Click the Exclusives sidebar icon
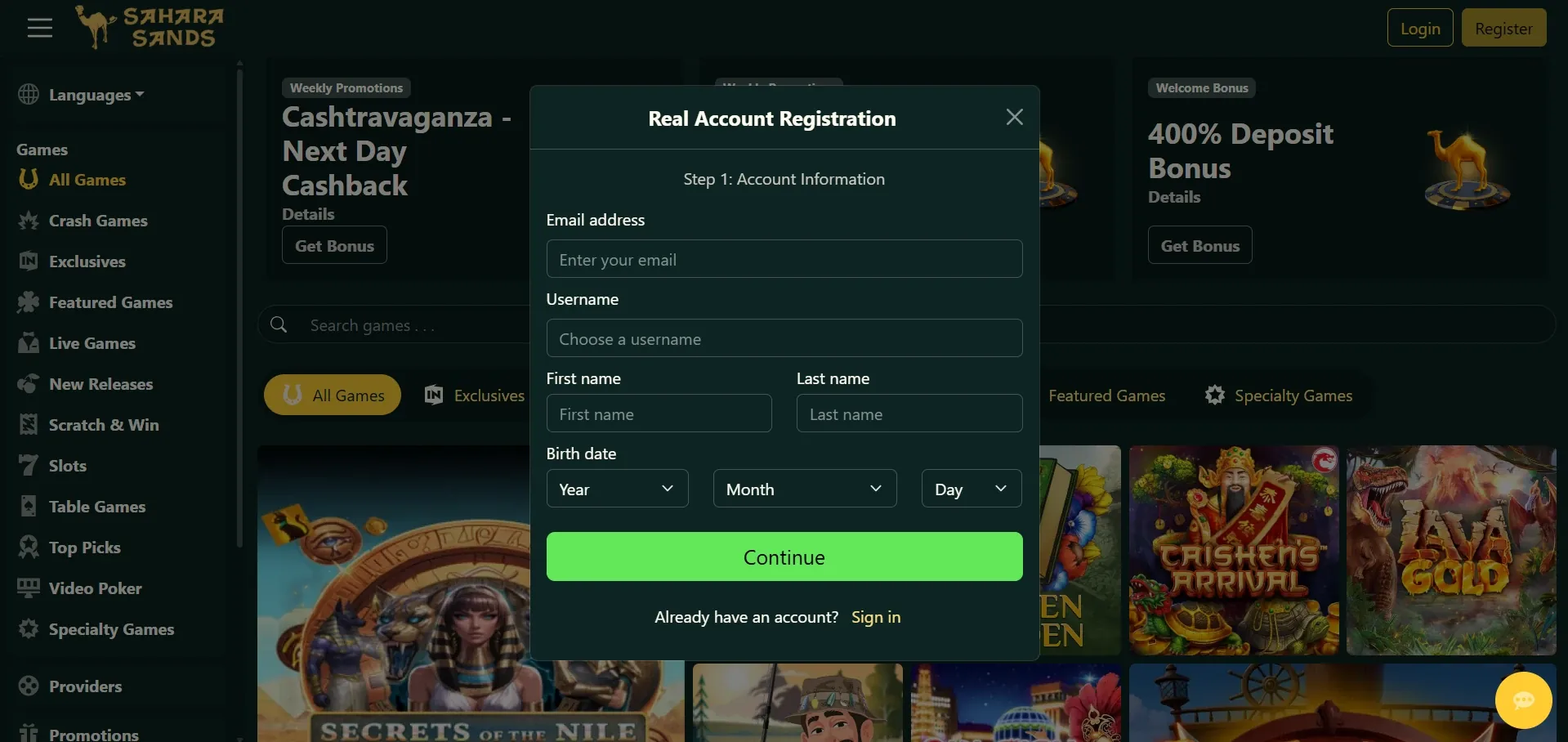The width and height of the screenshot is (1568, 742). 29,261
